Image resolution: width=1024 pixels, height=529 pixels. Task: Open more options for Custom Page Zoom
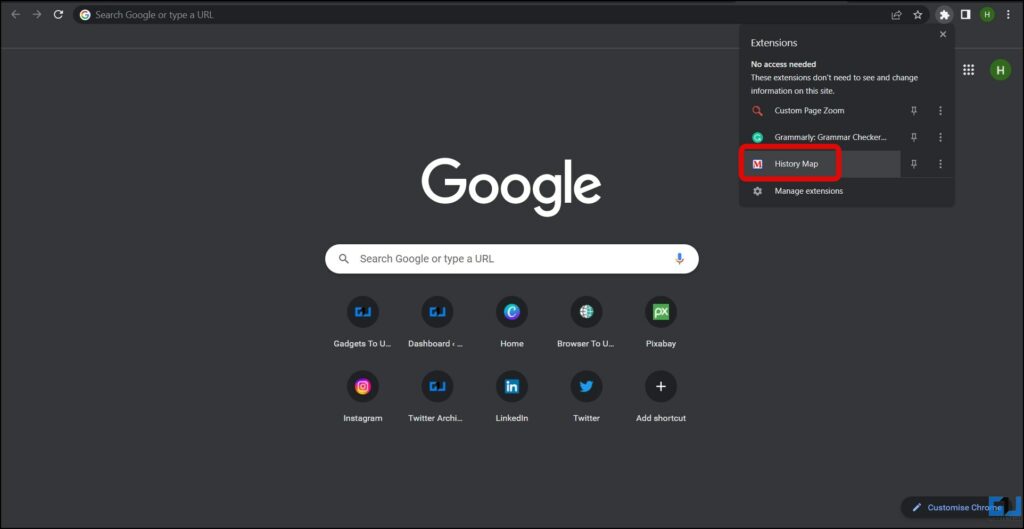tap(940, 111)
